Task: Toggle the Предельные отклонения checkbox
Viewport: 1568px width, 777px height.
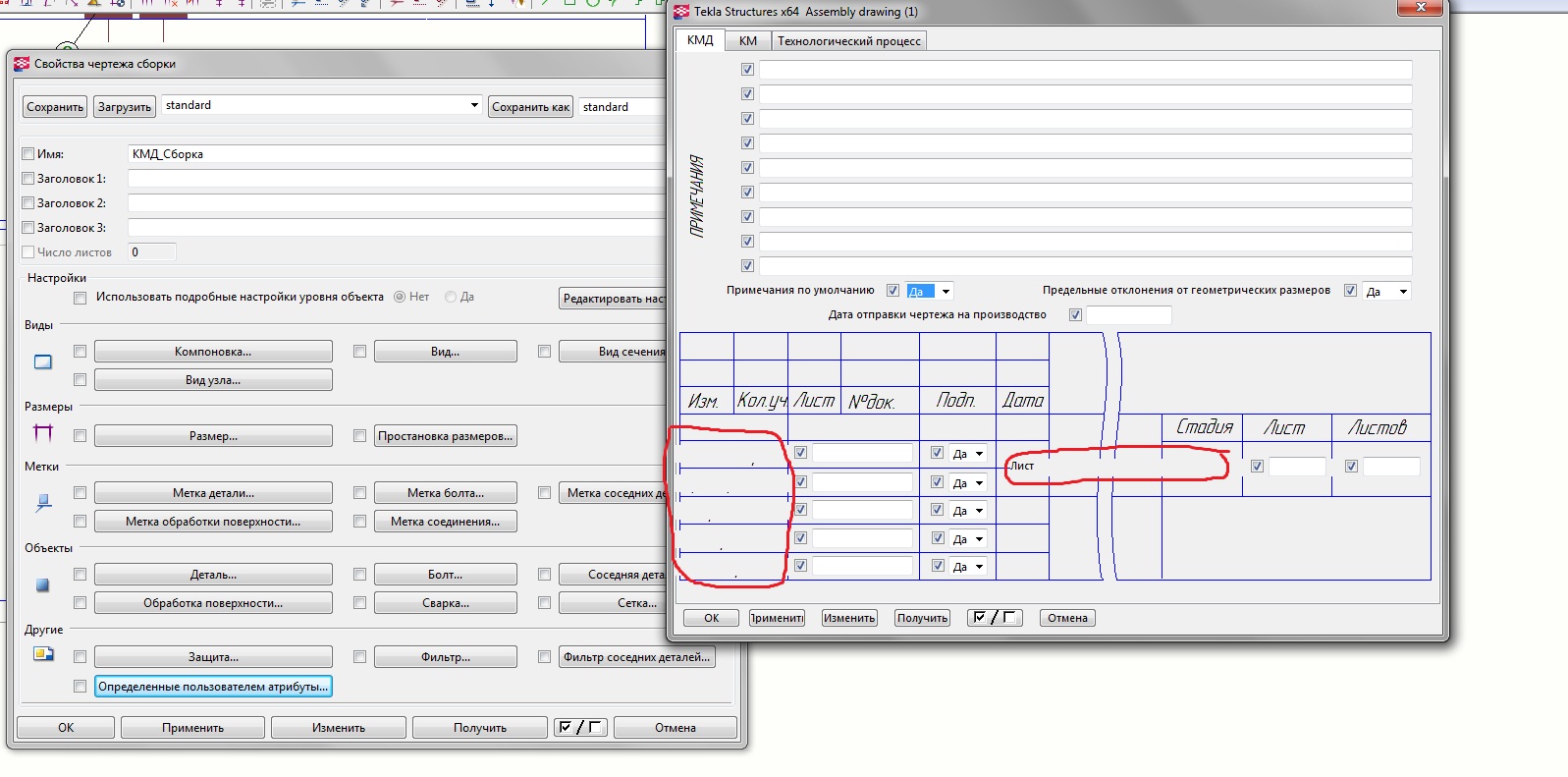Action: click(1350, 291)
